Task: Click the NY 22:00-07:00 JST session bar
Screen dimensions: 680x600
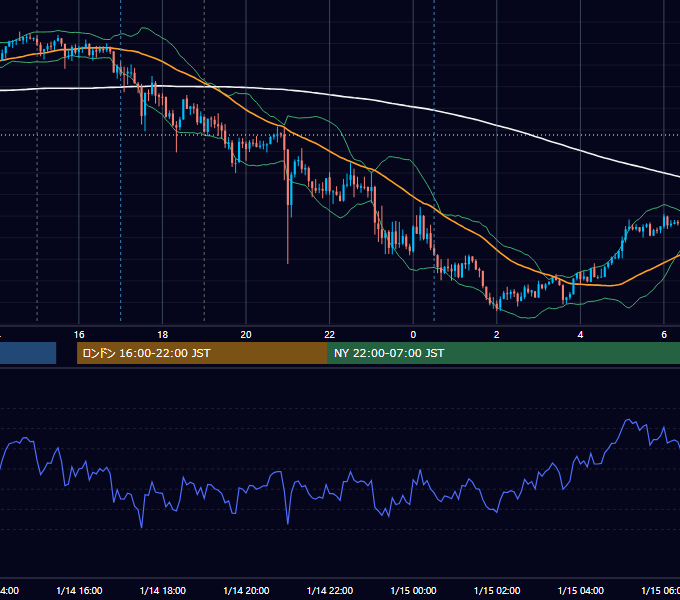Action: [503, 353]
